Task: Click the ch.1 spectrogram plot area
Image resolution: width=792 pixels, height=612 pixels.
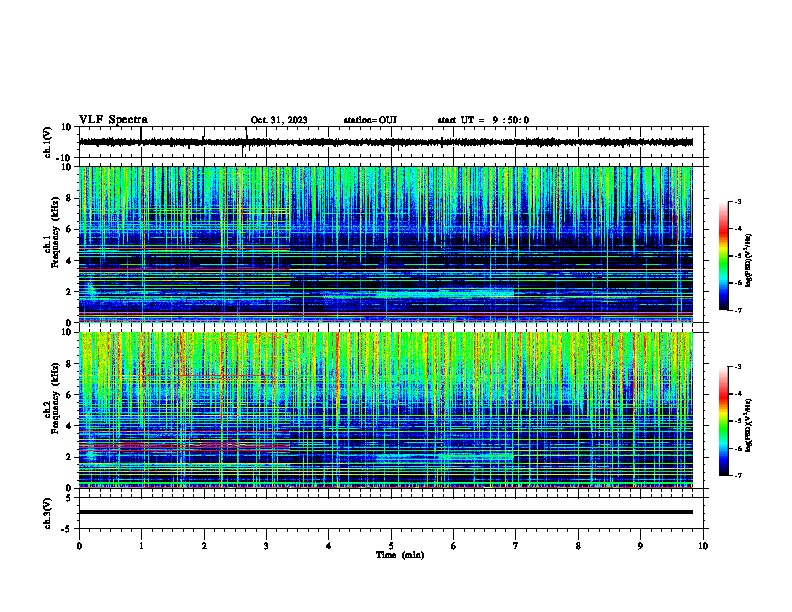Action: tap(385, 244)
